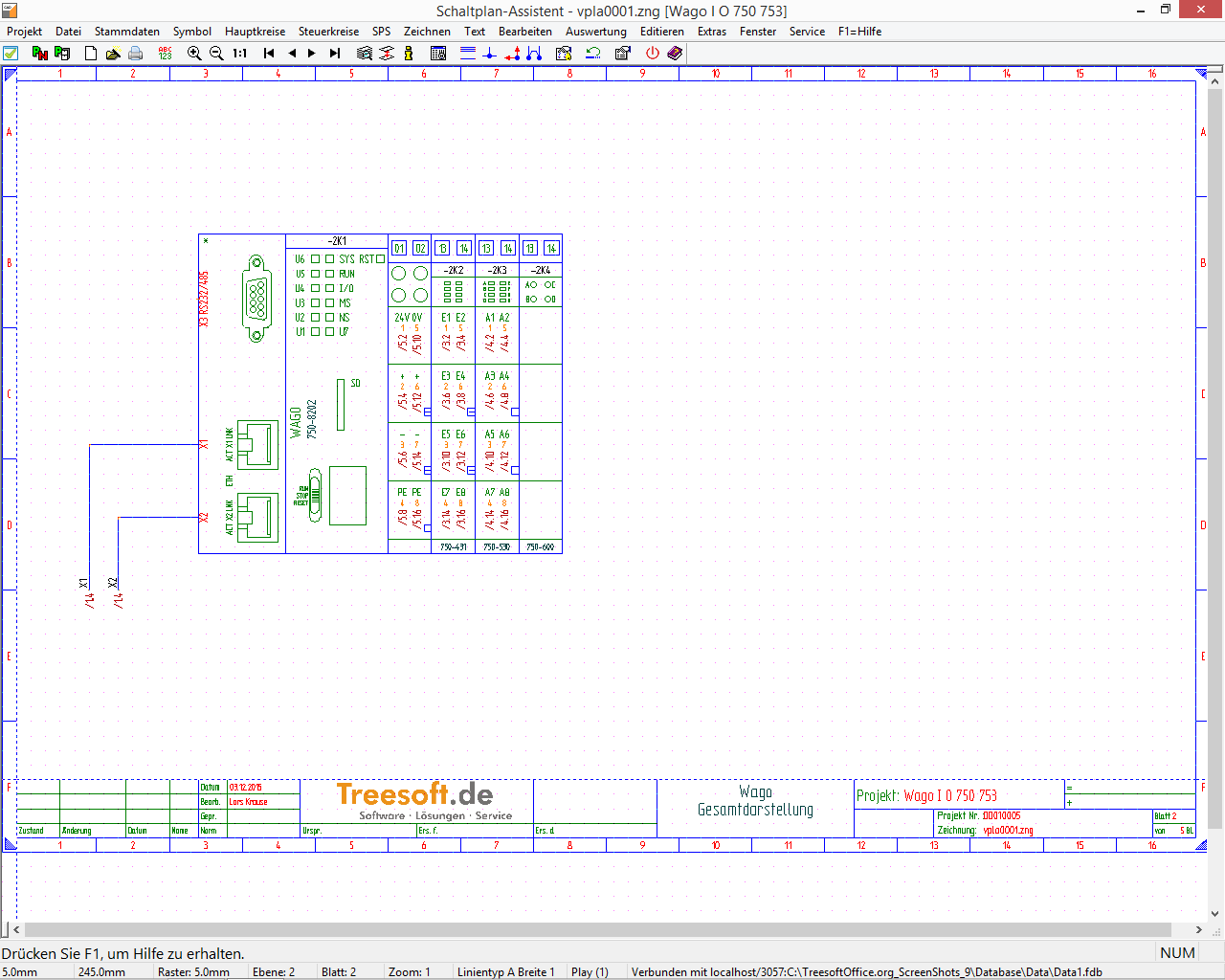The image size is (1225, 980).
Task: Click the zoom out magnifier icon
Action: point(216,54)
